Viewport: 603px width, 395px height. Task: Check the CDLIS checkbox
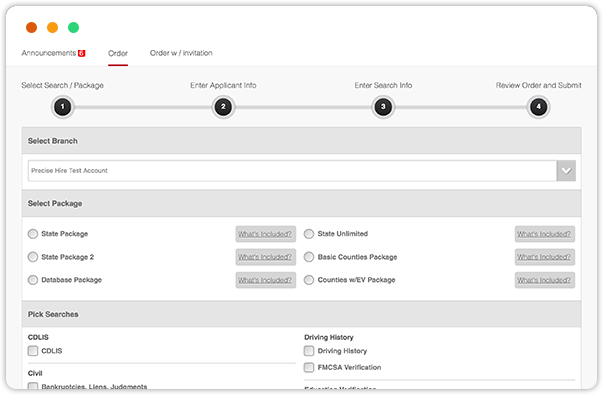tap(33, 351)
